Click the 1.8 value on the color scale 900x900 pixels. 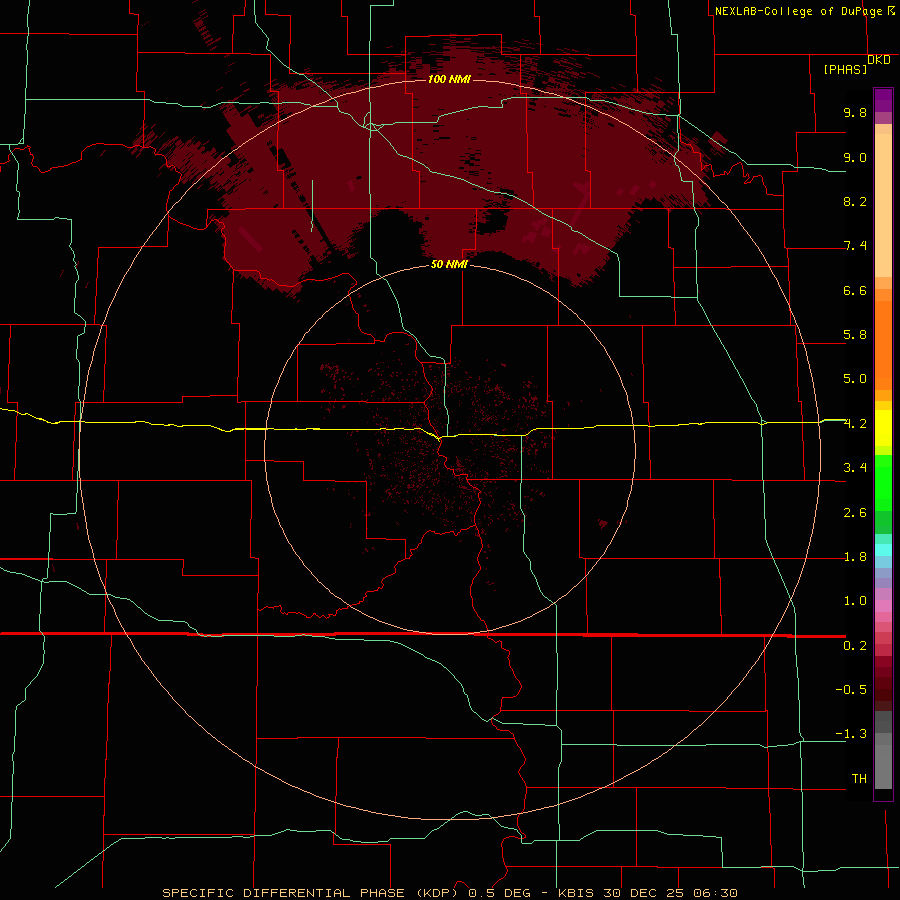coord(855,557)
